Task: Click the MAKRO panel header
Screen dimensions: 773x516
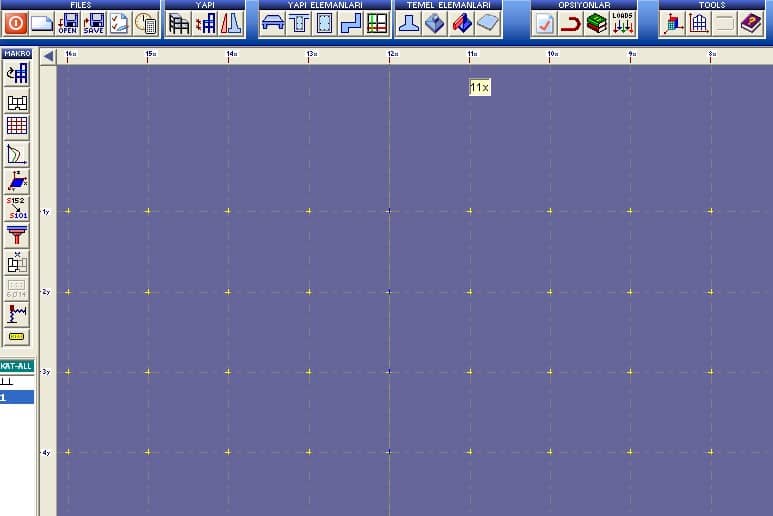Action: 17,53
